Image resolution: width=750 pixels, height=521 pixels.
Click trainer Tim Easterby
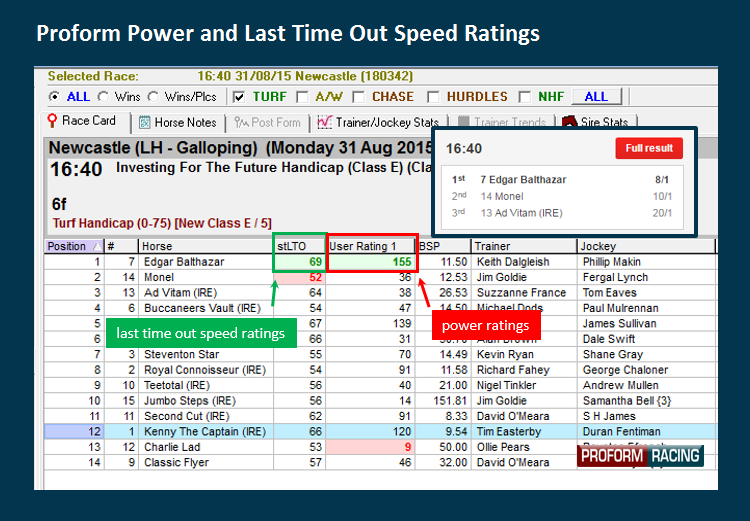pyautogui.click(x=508, y=432)
